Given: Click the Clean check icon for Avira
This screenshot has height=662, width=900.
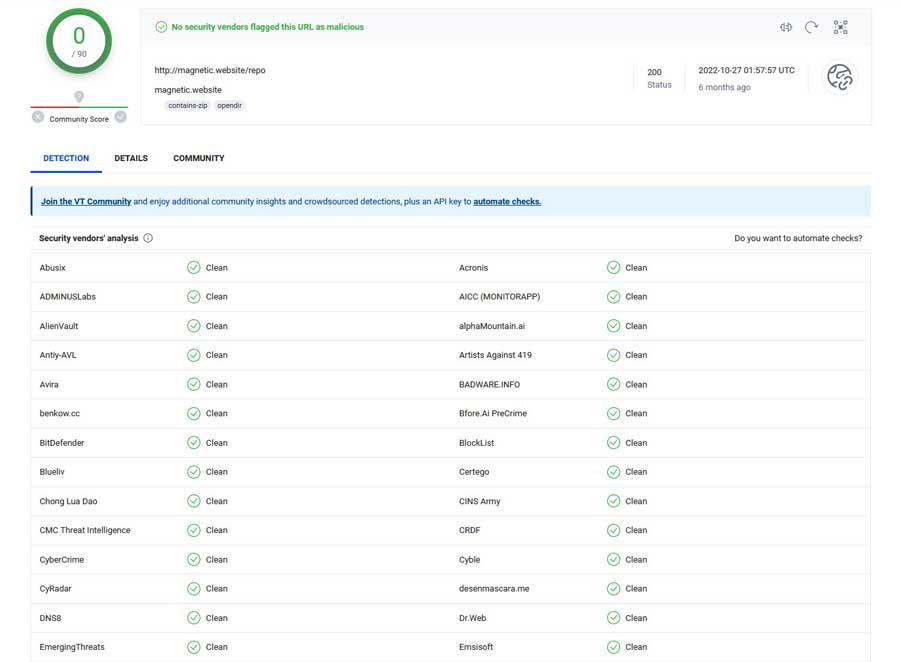Looking at the screenshot, I should [x=194, y=384].
